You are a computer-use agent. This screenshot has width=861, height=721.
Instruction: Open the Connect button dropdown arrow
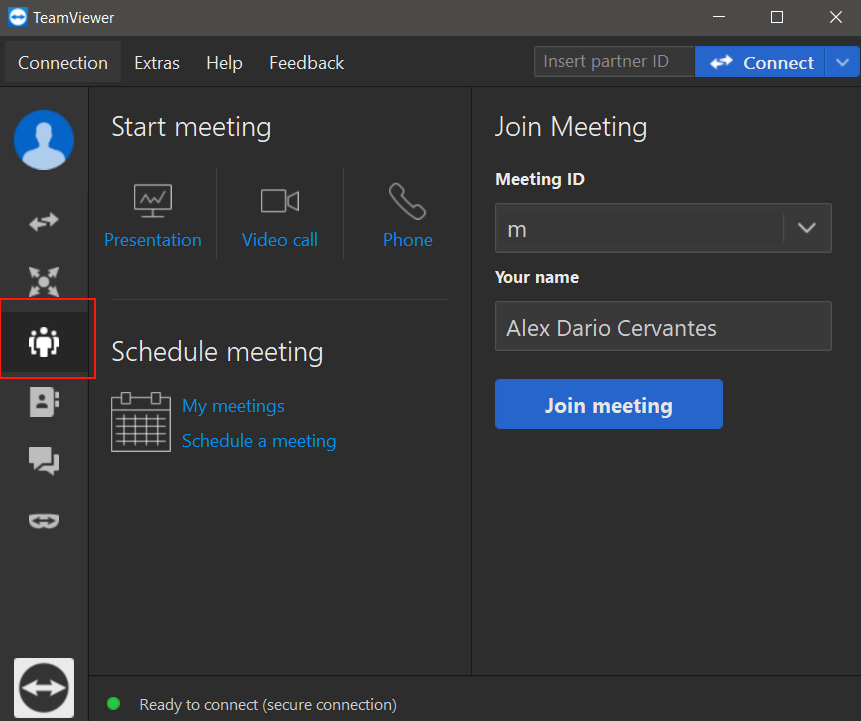(x=840, y=62)
